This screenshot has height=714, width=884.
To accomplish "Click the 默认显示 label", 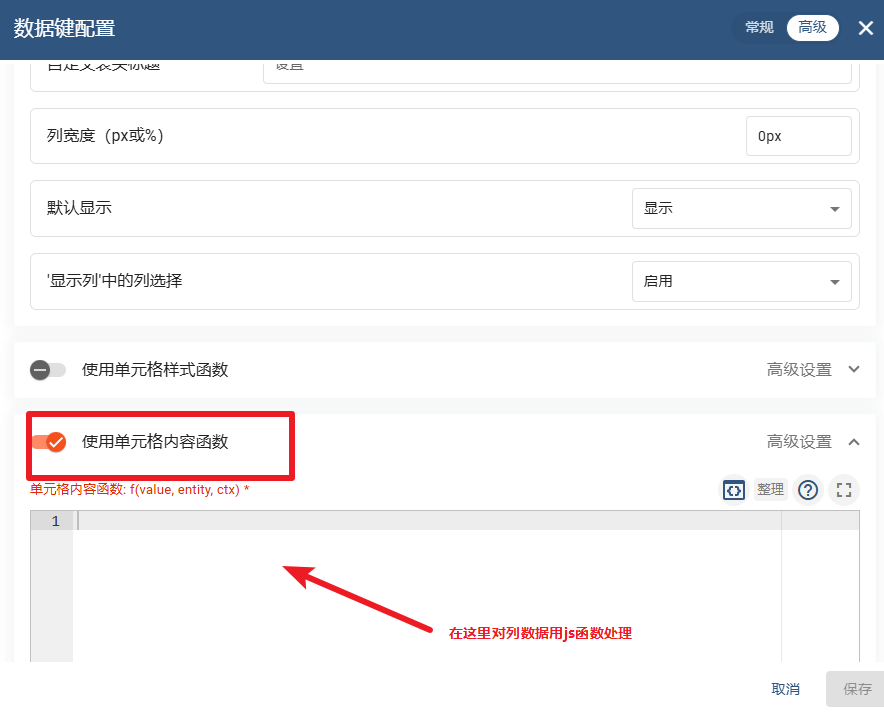I will [x=79, y=208].
